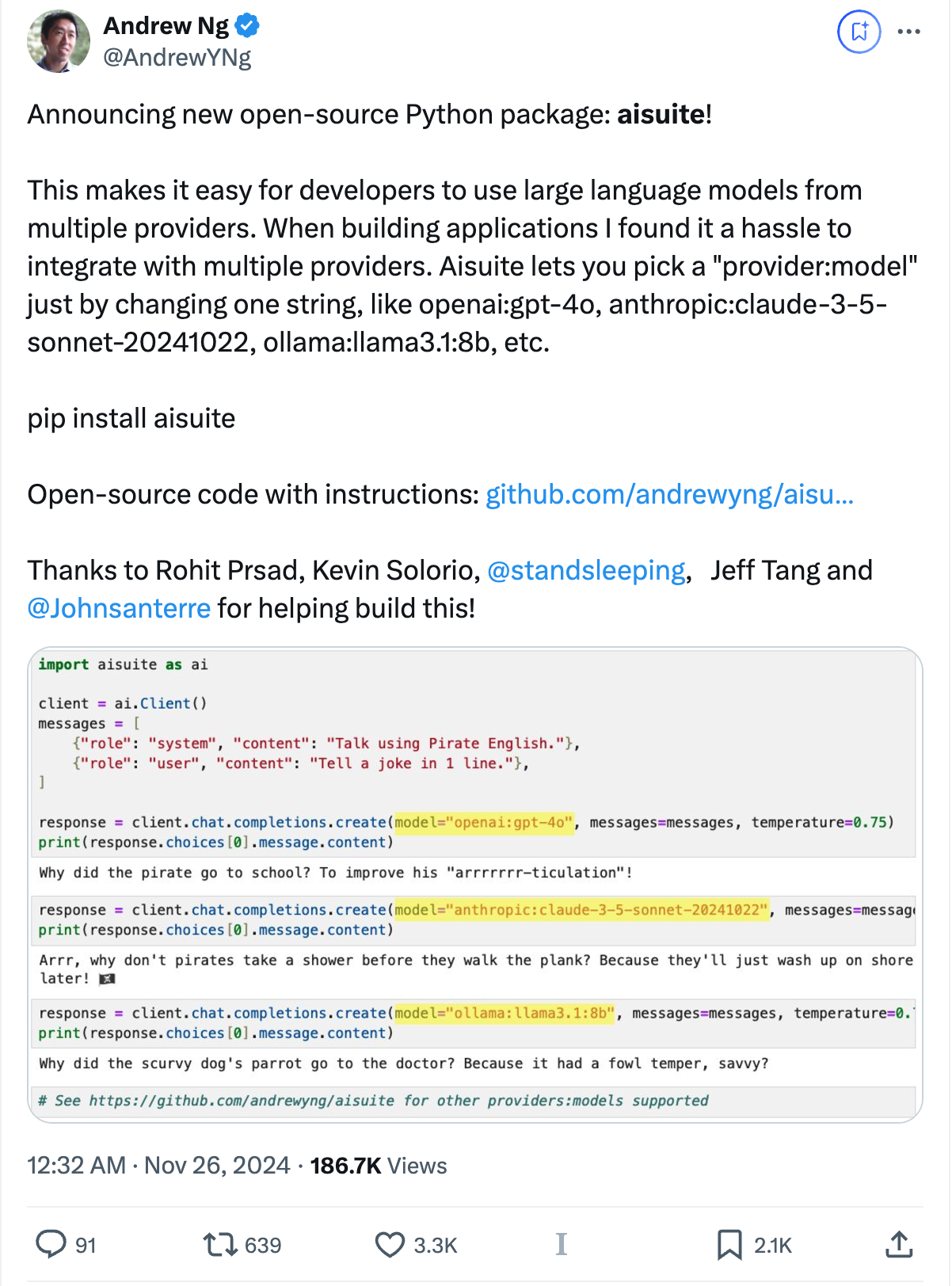Click the blue verified badge
The height and width of the screenshot is (1286, 952).
pos(248,26)
